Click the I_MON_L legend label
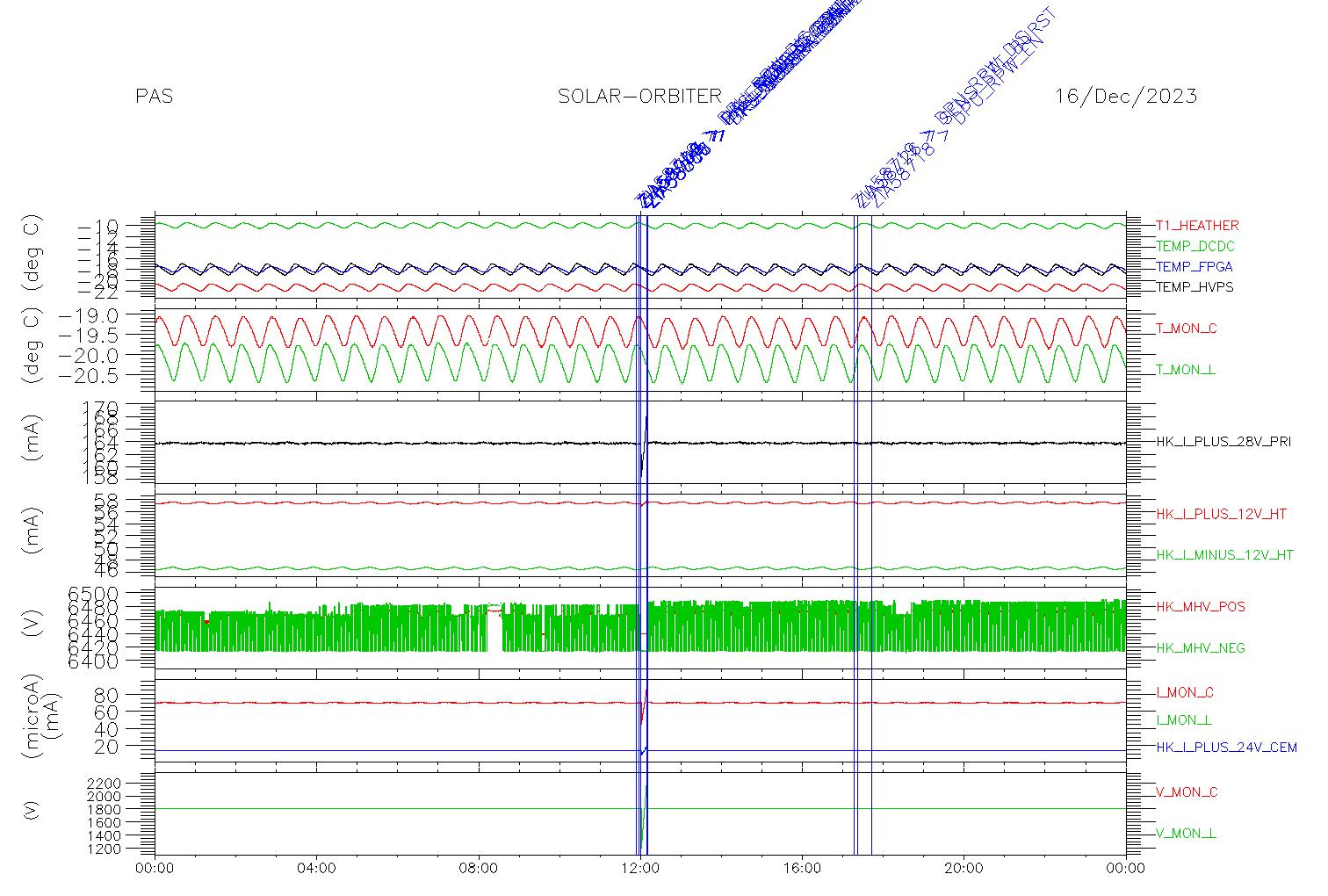 click(1184, 720)
